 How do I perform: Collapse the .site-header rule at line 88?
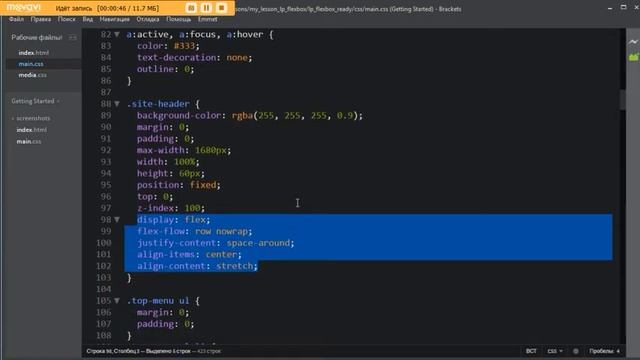coord(117,104)
